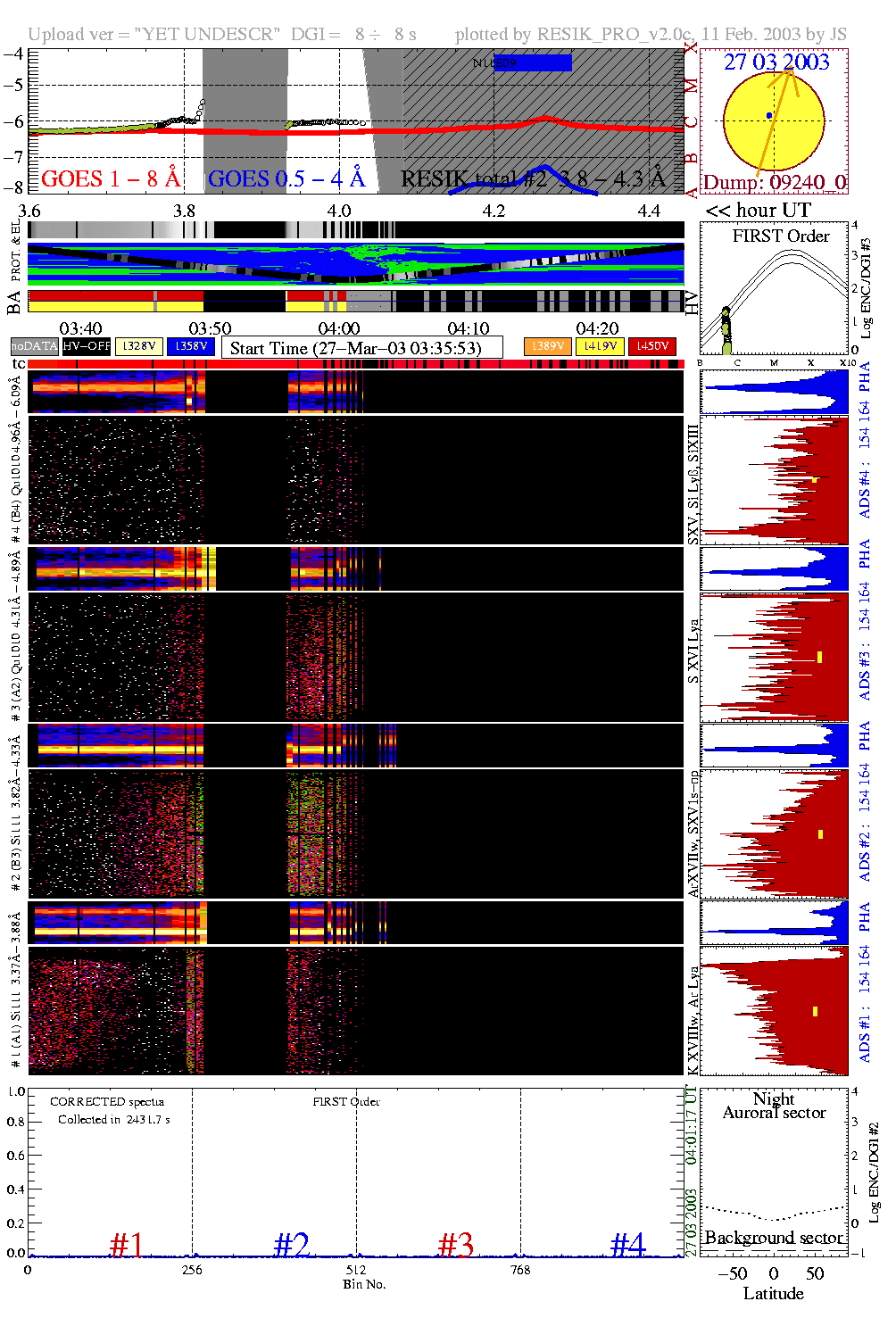
Task: Click the yellow 1419V legend swatch
Action: (601, 346)
